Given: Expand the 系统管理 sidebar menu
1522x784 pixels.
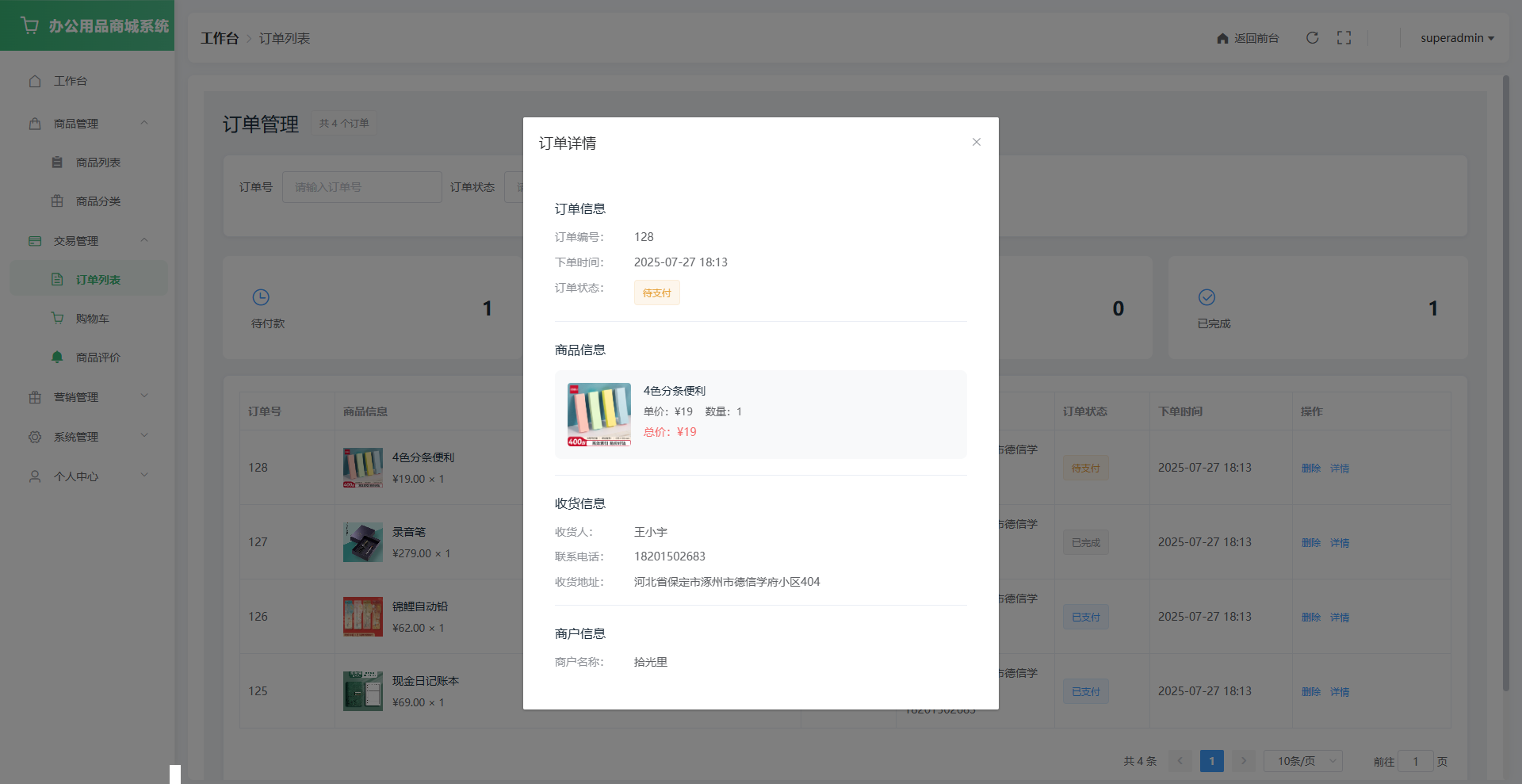Looking at the screenshot, I should point(87,437).
